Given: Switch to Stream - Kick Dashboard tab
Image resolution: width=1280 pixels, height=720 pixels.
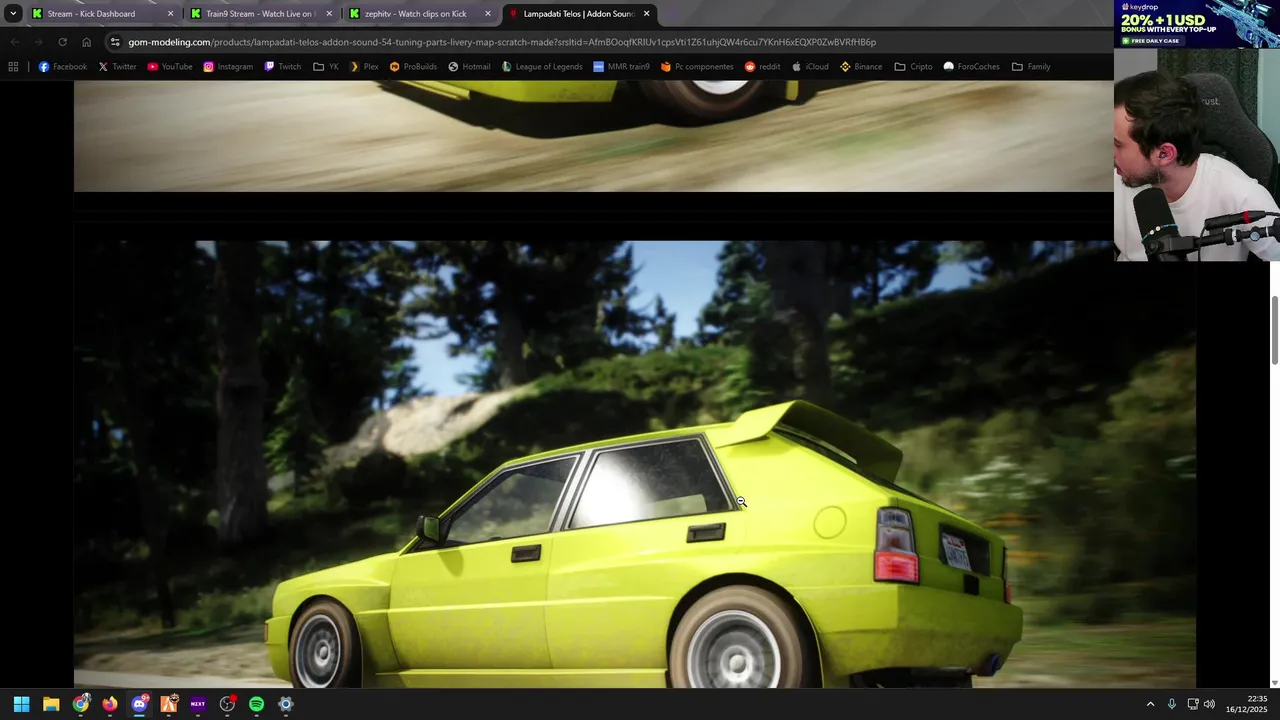Looking at the screenshot, I should 102,14.
